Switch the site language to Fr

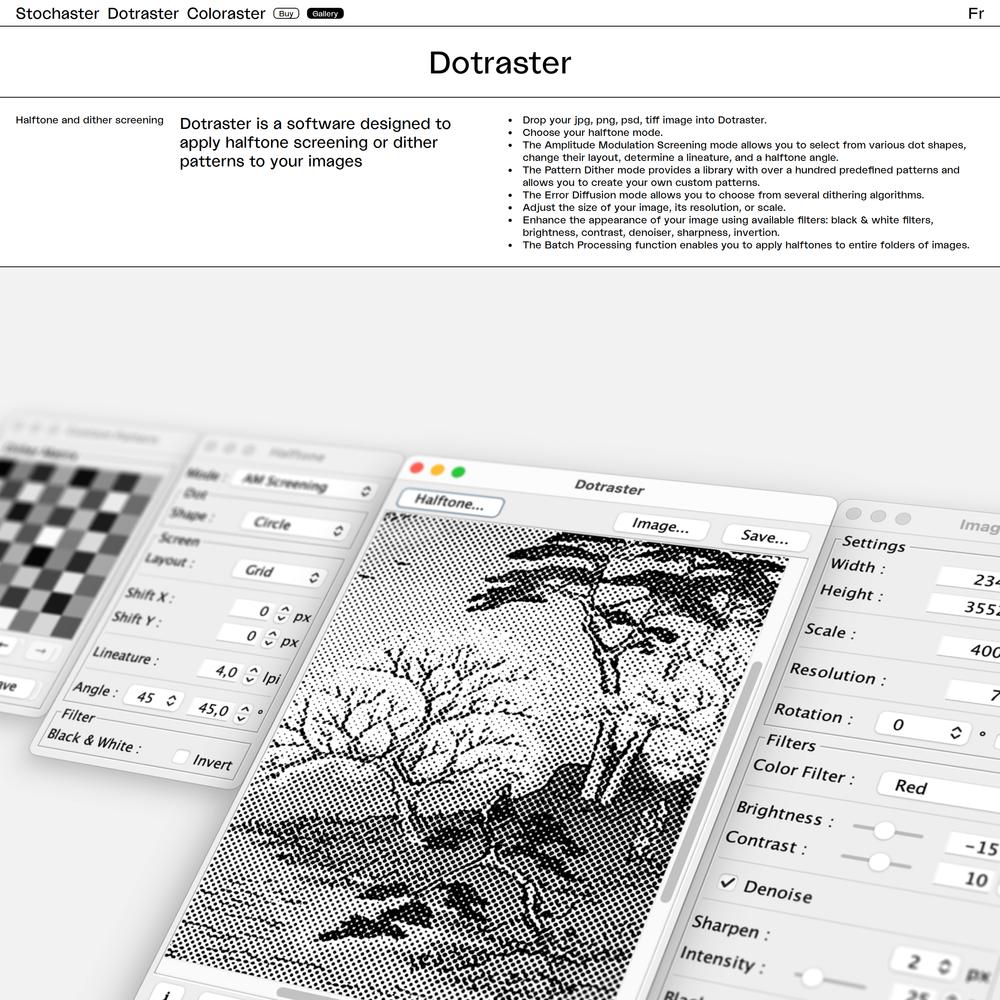pos(976,13)
